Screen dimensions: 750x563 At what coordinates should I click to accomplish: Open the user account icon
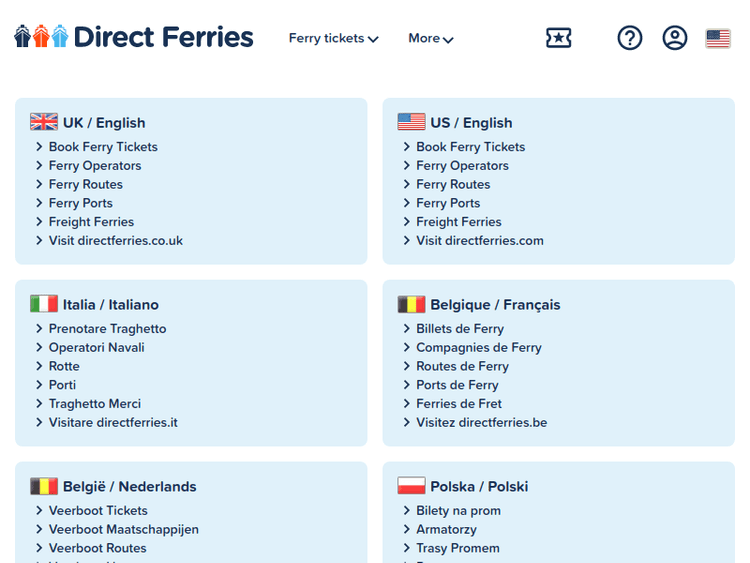point(675,38)
